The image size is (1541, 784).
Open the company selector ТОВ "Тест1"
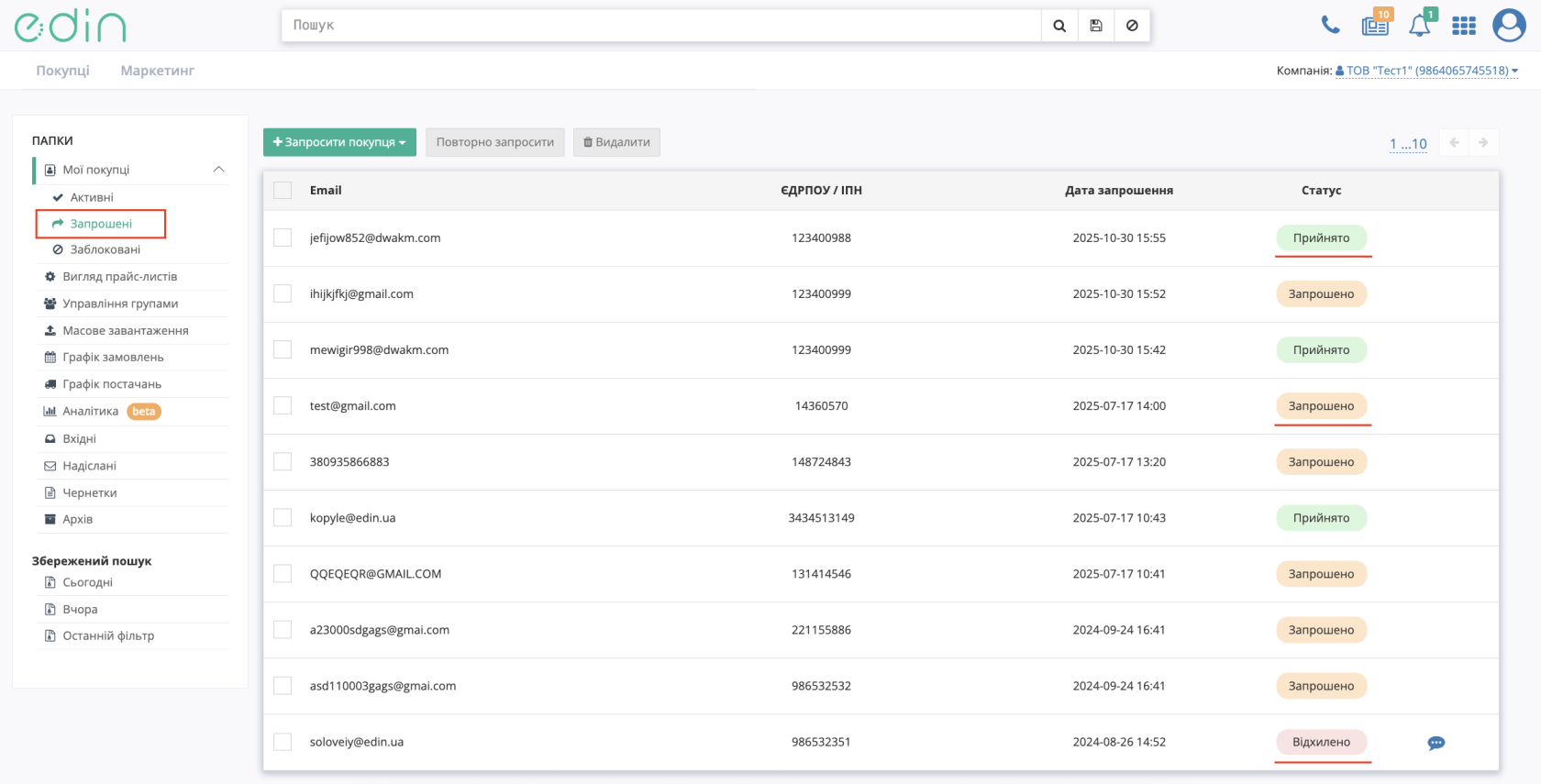pos(1426,71)
